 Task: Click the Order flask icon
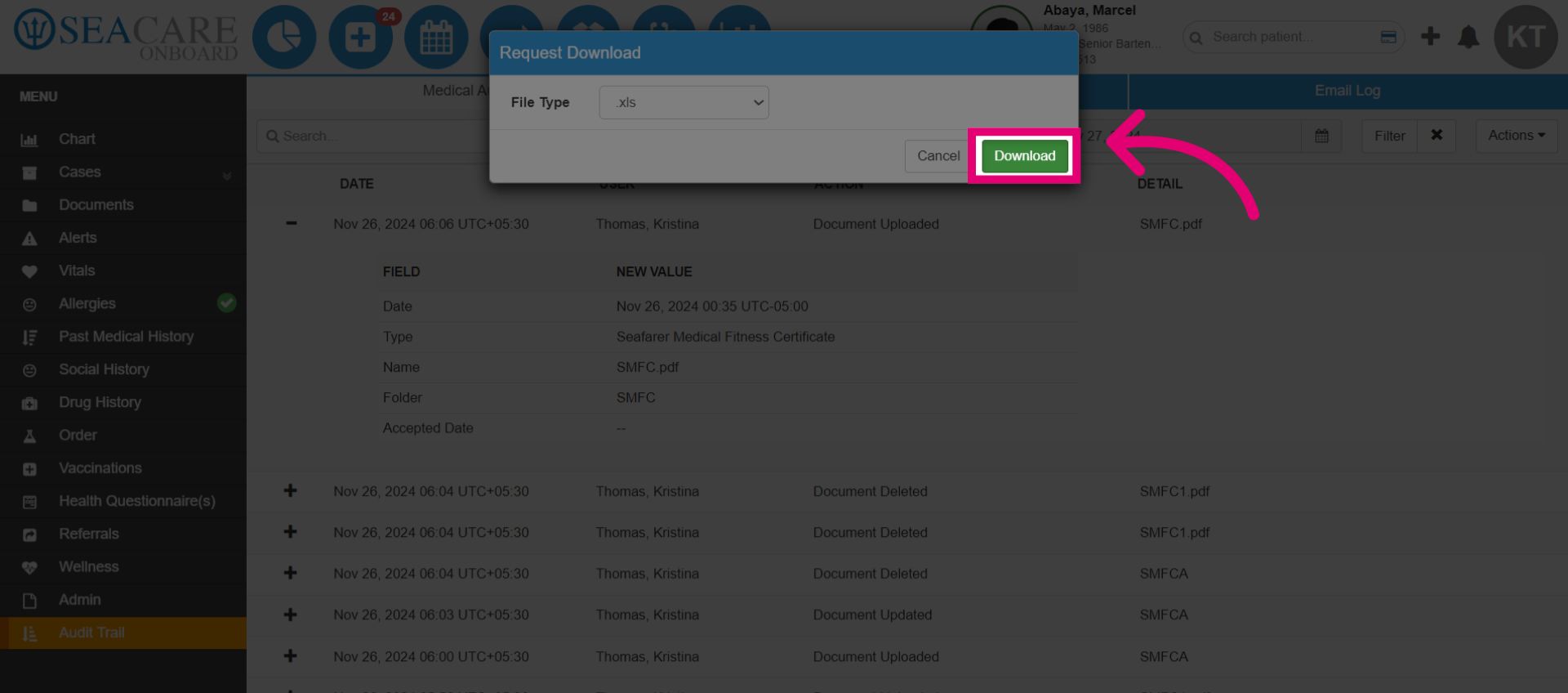pos(29,436)
